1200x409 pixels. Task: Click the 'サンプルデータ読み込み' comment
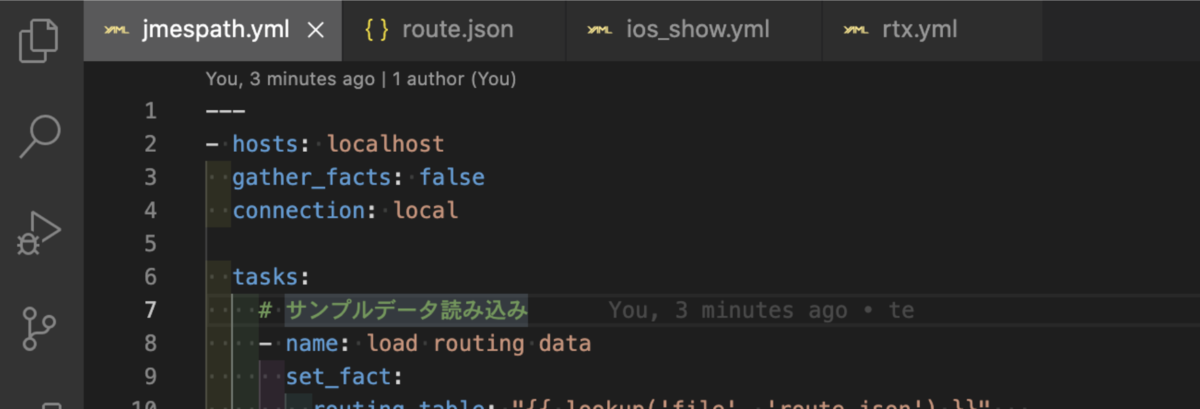point(406,310)
